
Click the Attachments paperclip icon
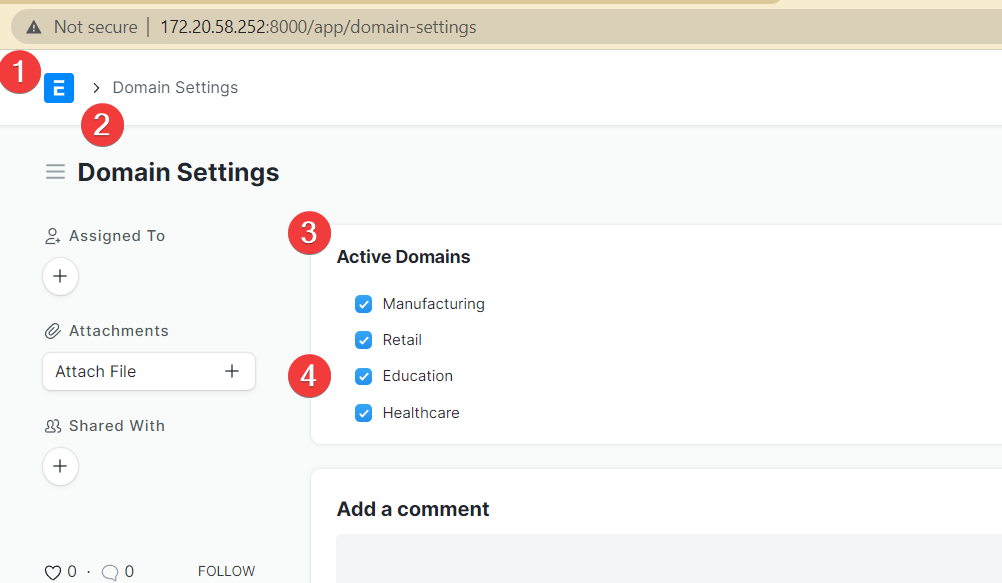coord(51,330)
